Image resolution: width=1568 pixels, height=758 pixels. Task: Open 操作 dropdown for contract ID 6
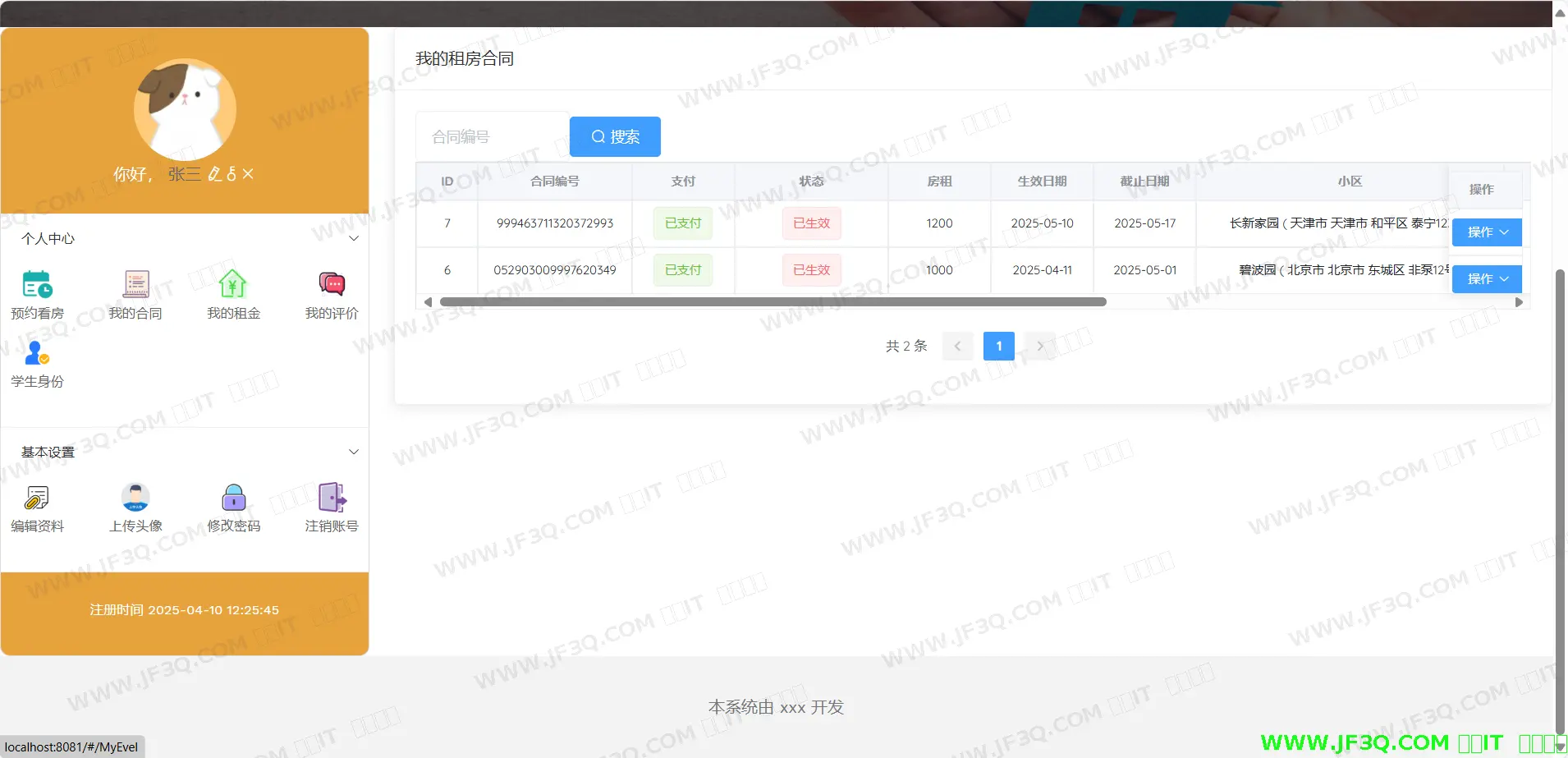point(1487,279)
